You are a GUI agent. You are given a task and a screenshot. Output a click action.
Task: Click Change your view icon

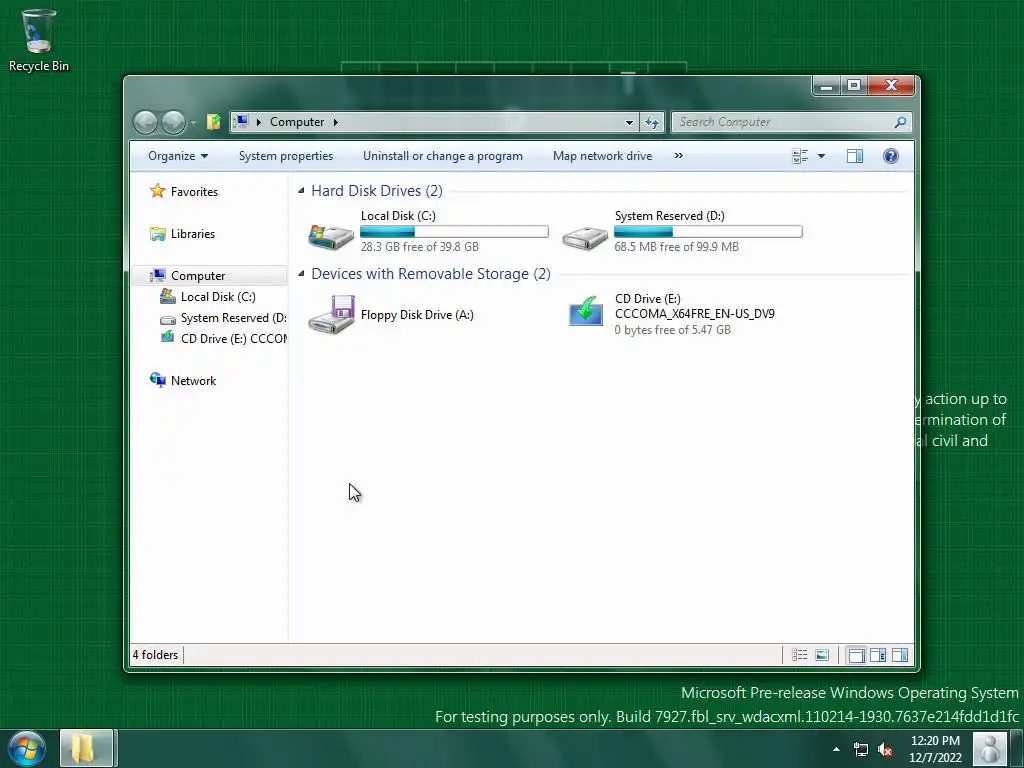pyautogui.click(x=800, y=156)
